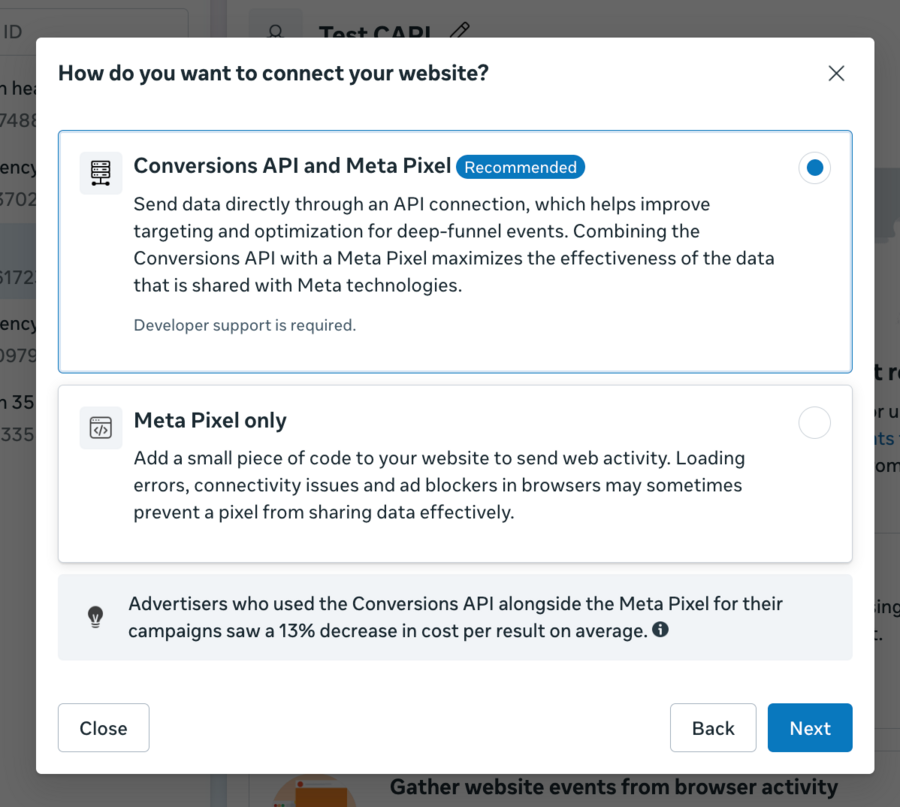
Task: Click the code icon beside Meta Pixel only
Action: tap(101, 428)
